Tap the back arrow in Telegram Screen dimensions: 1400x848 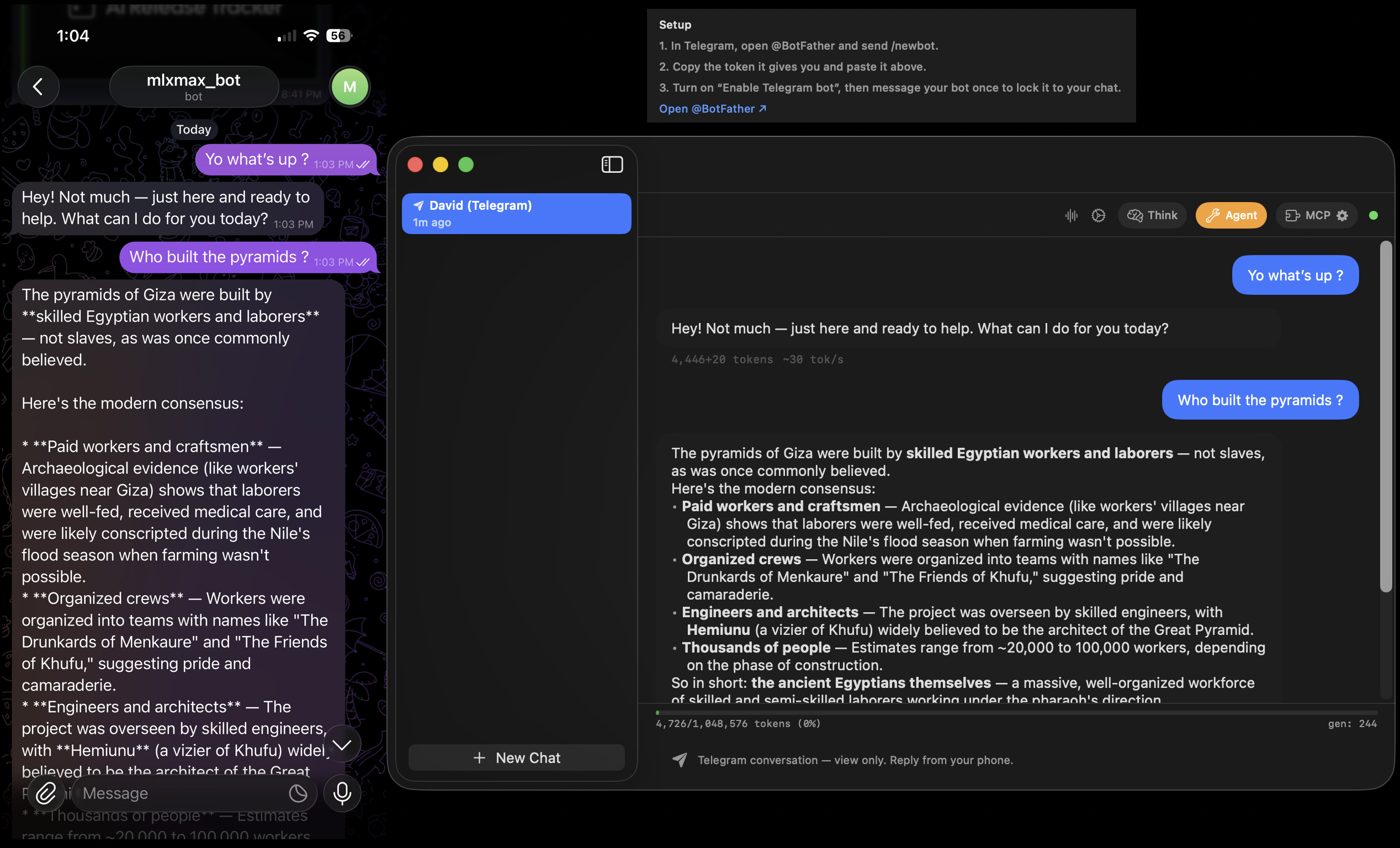(38, 86)
